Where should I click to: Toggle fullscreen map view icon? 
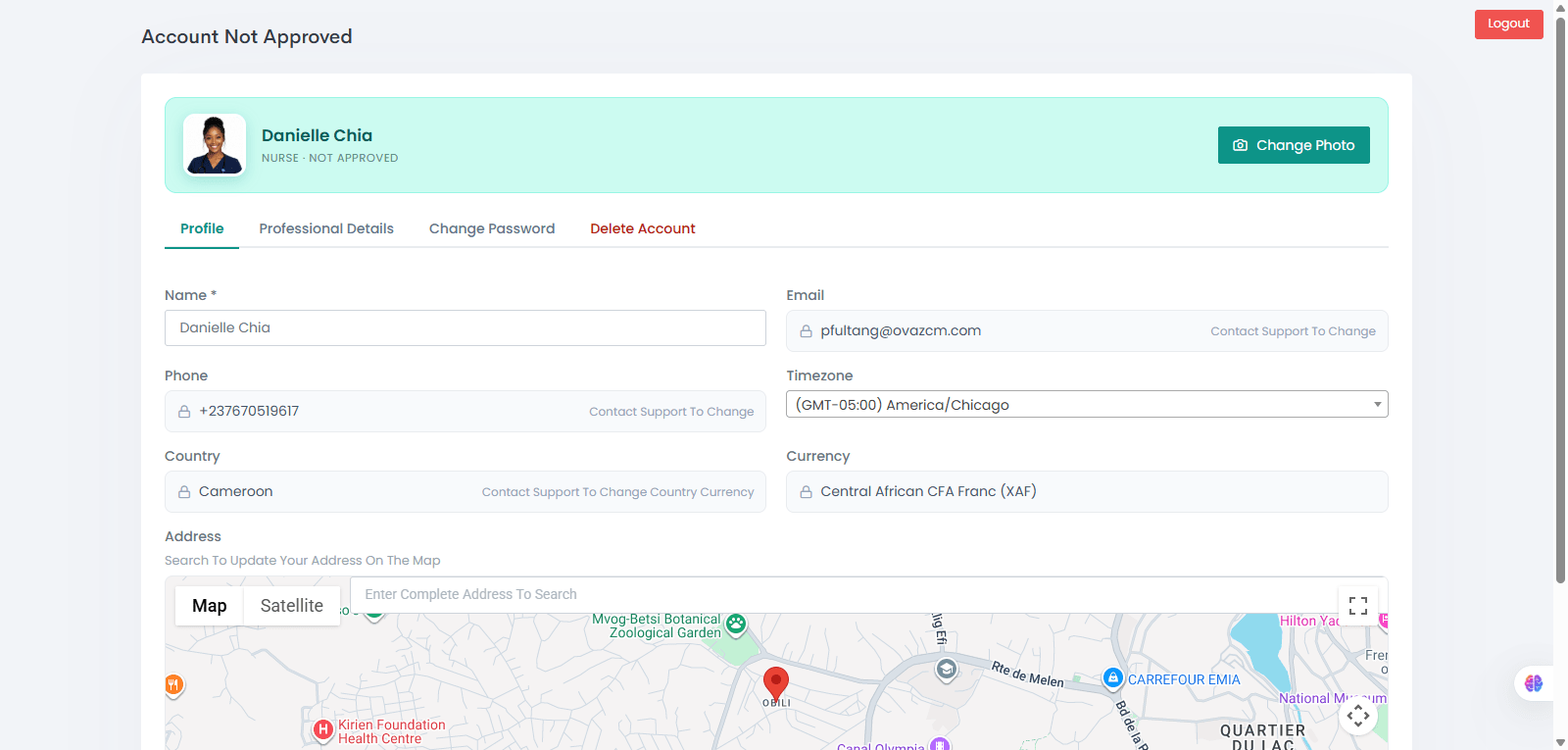point(1358,606)
